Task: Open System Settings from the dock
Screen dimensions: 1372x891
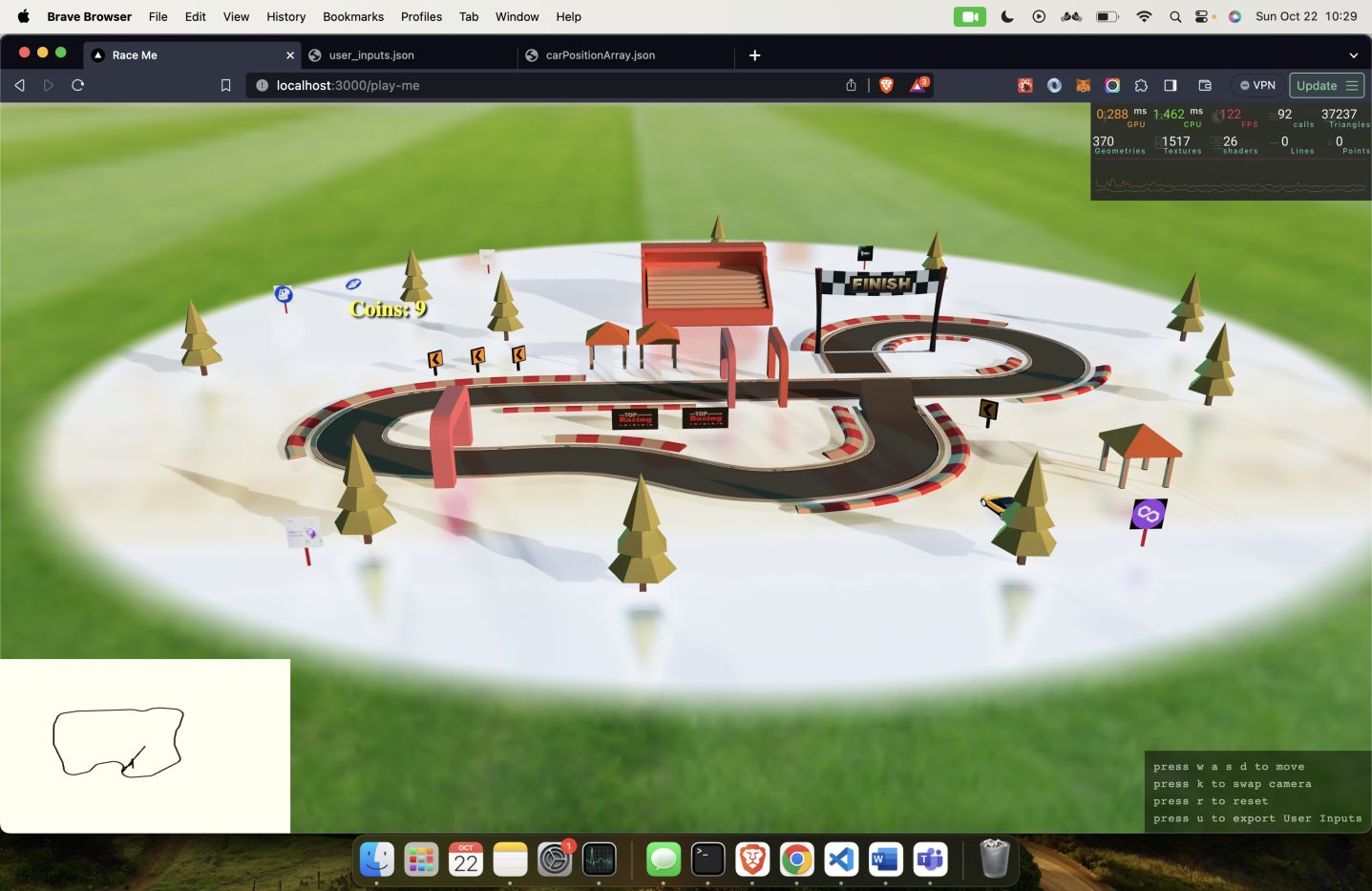Action: click(x=555, y=859)
